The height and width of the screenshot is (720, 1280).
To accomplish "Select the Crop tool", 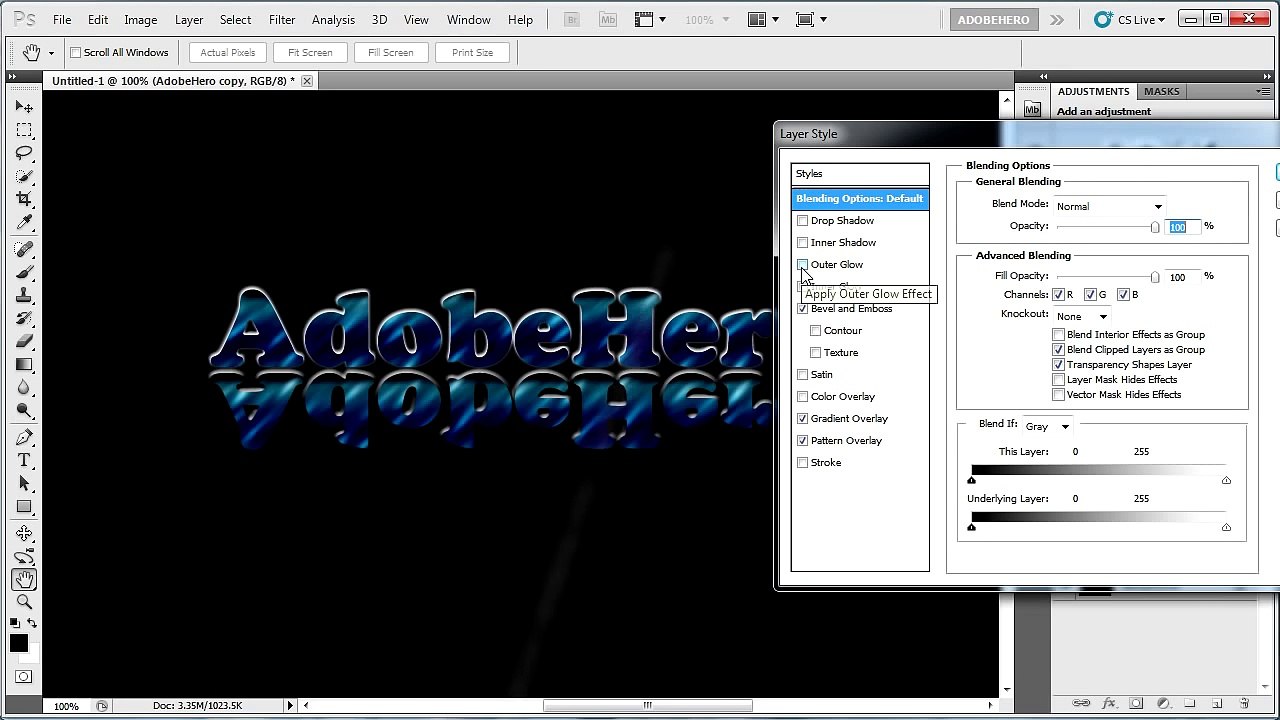I will coord(24,199).
